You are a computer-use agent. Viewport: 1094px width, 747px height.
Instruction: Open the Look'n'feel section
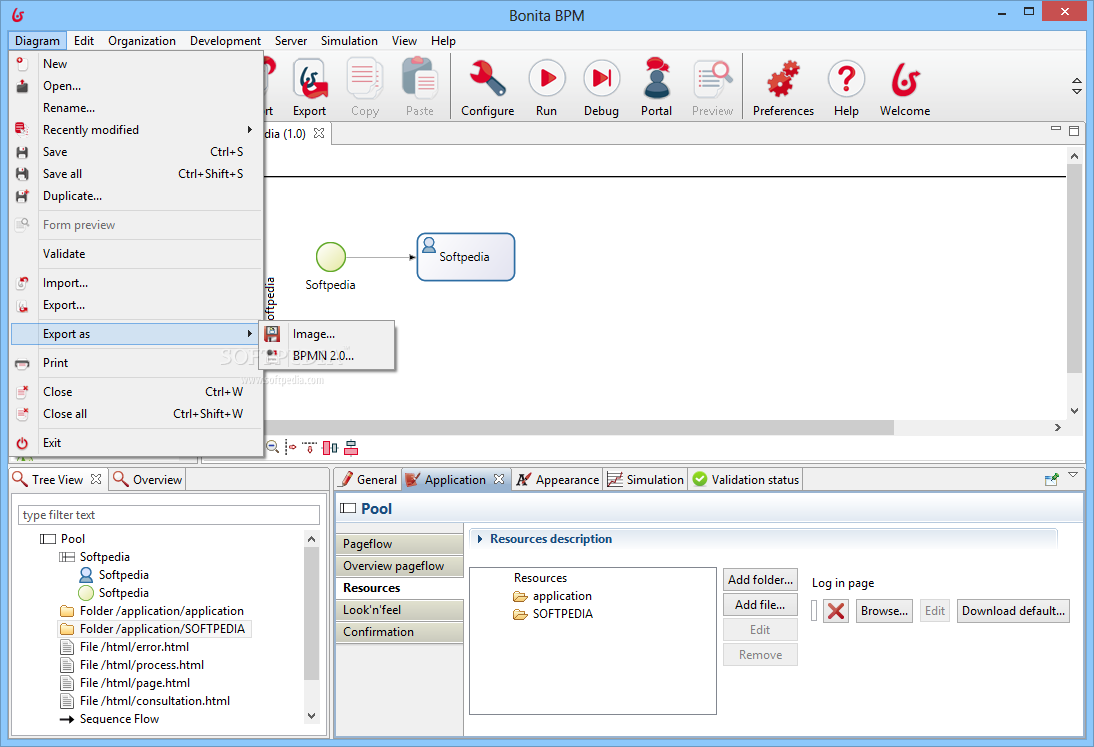[400, 610]
